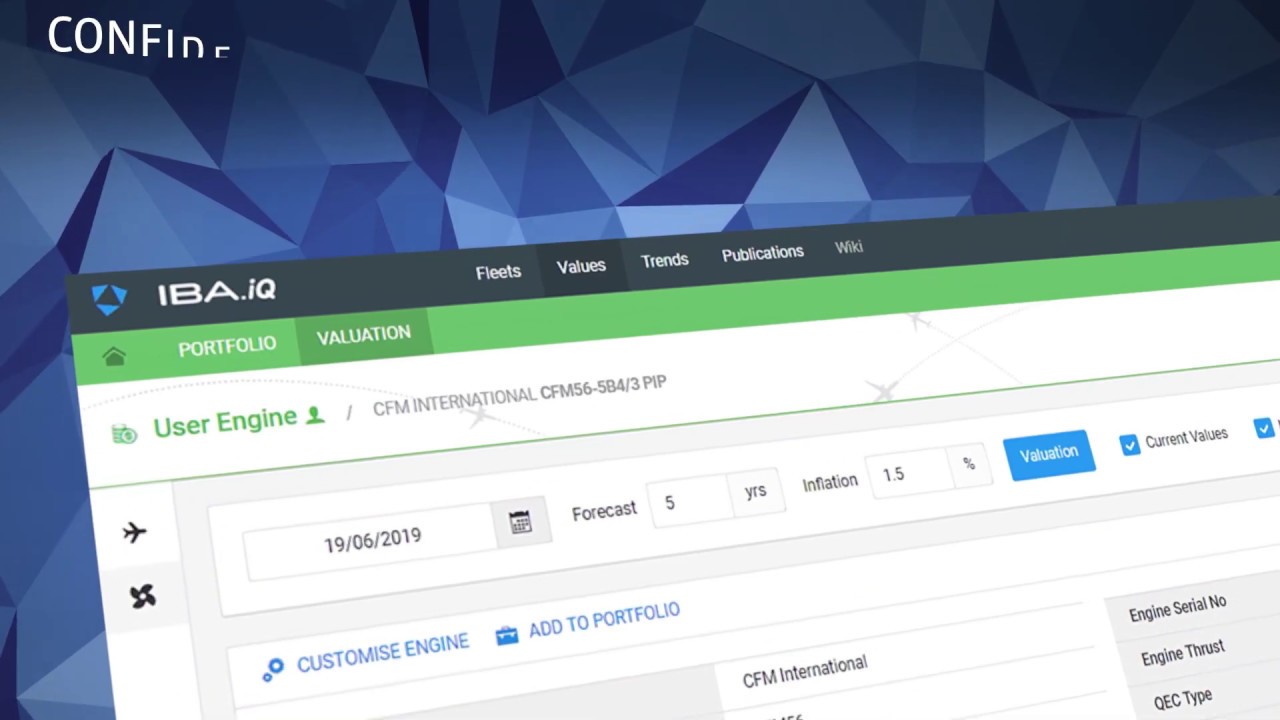Click the Forecast years input field

tap(691, 500)
